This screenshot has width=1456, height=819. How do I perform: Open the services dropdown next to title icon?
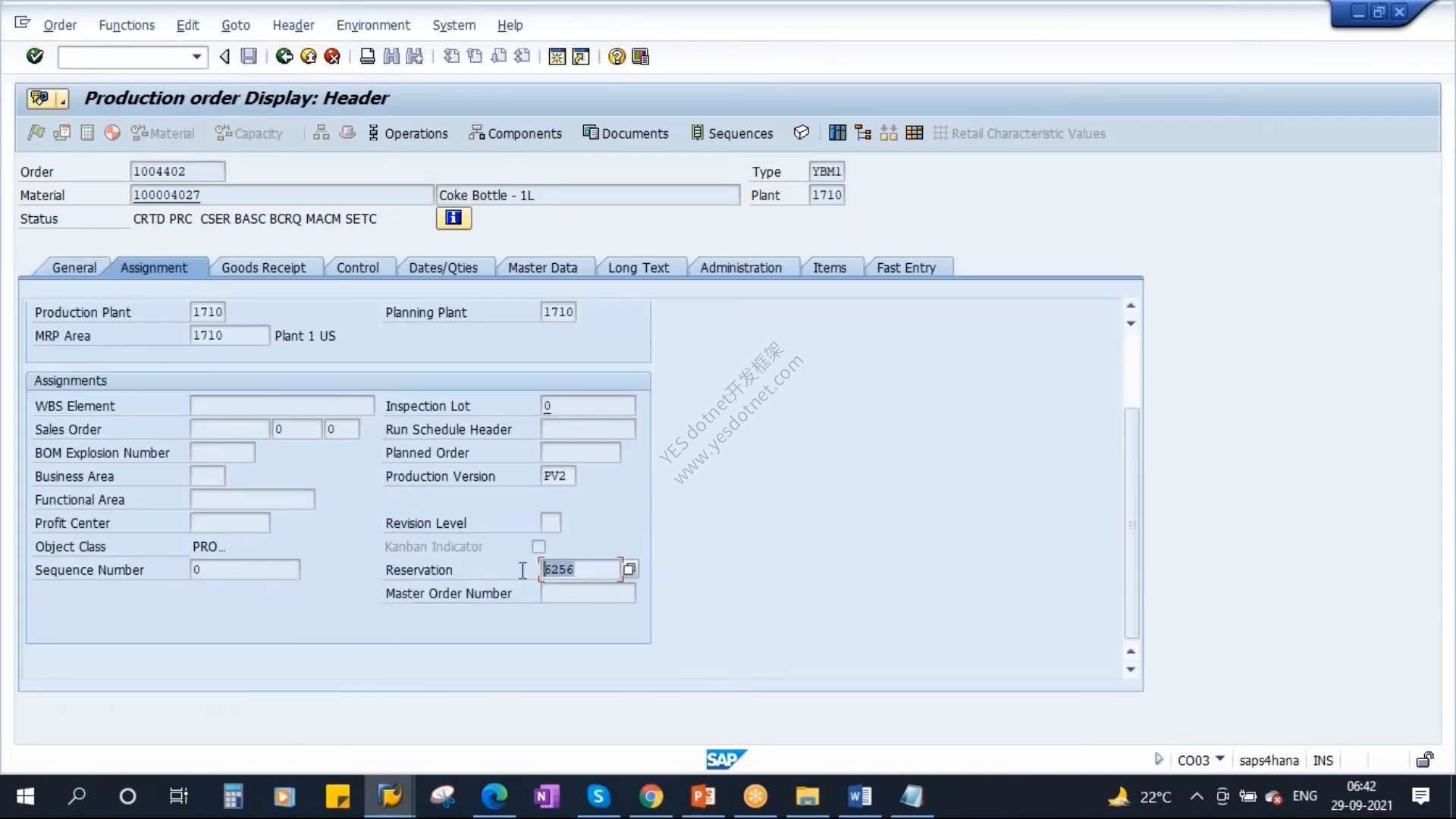(62, 99)
